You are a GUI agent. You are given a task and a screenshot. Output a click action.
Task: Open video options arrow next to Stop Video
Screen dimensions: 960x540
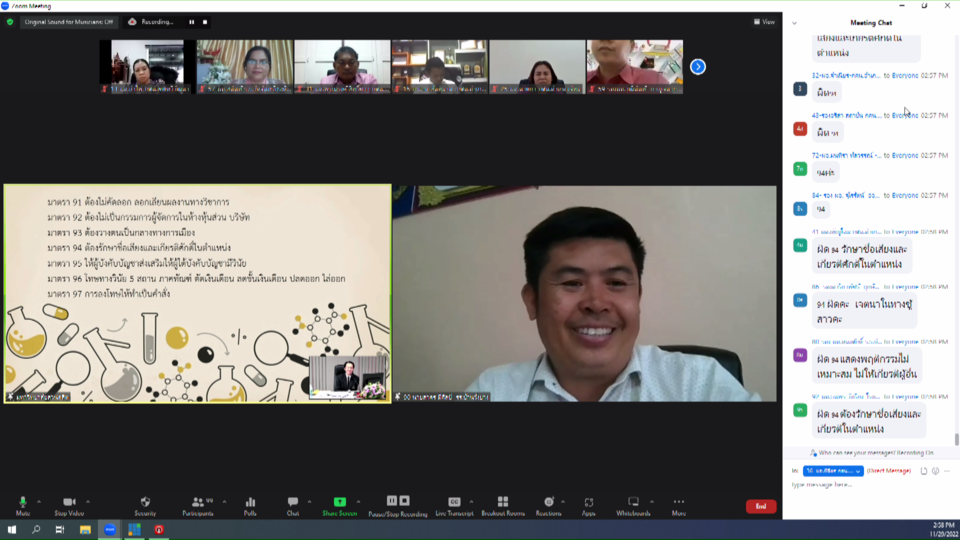(x=88, y=502)
